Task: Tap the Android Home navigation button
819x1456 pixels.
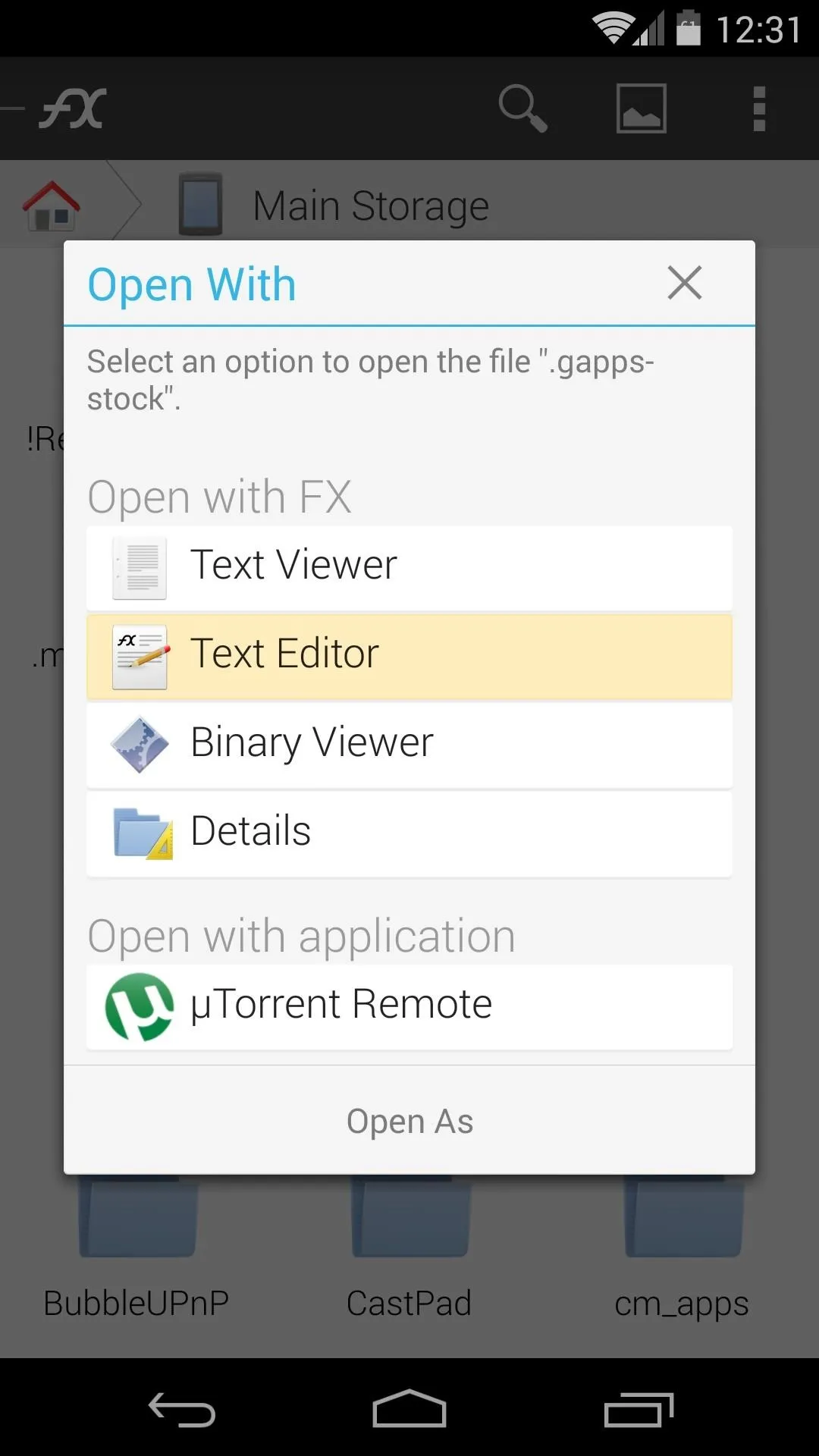Action: (409, 1409)
